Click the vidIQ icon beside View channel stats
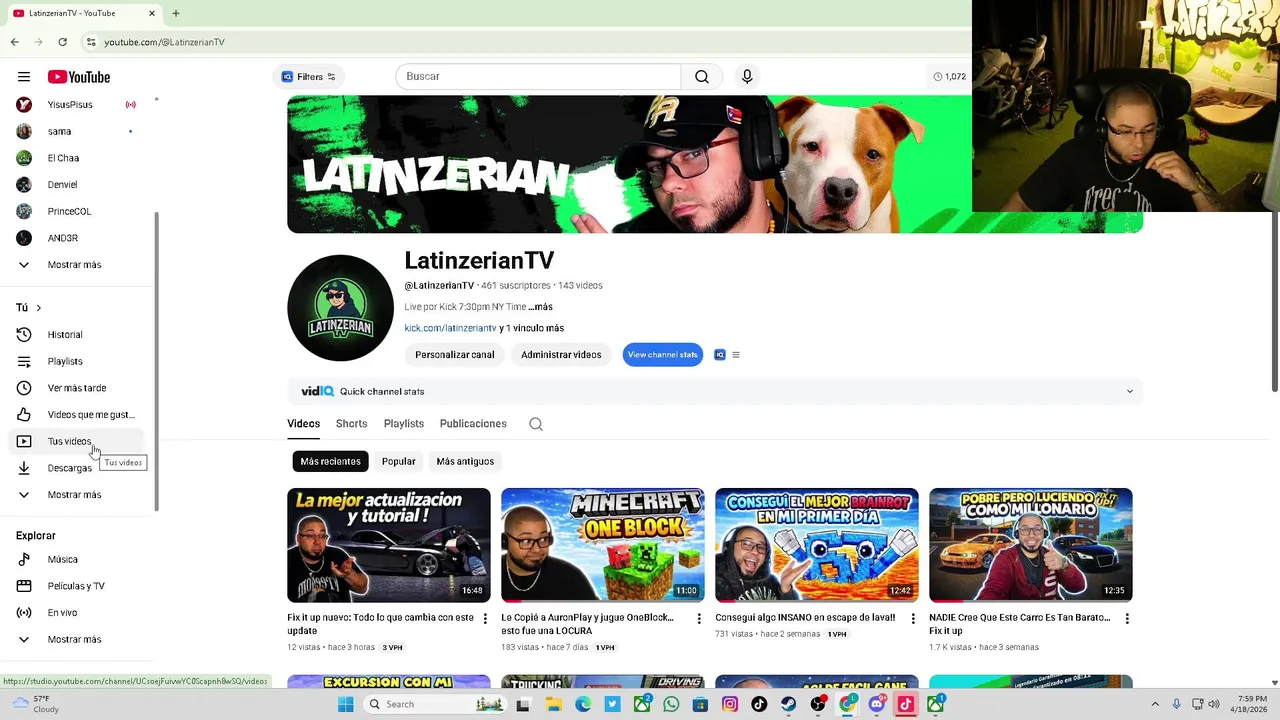 [719, 355]
